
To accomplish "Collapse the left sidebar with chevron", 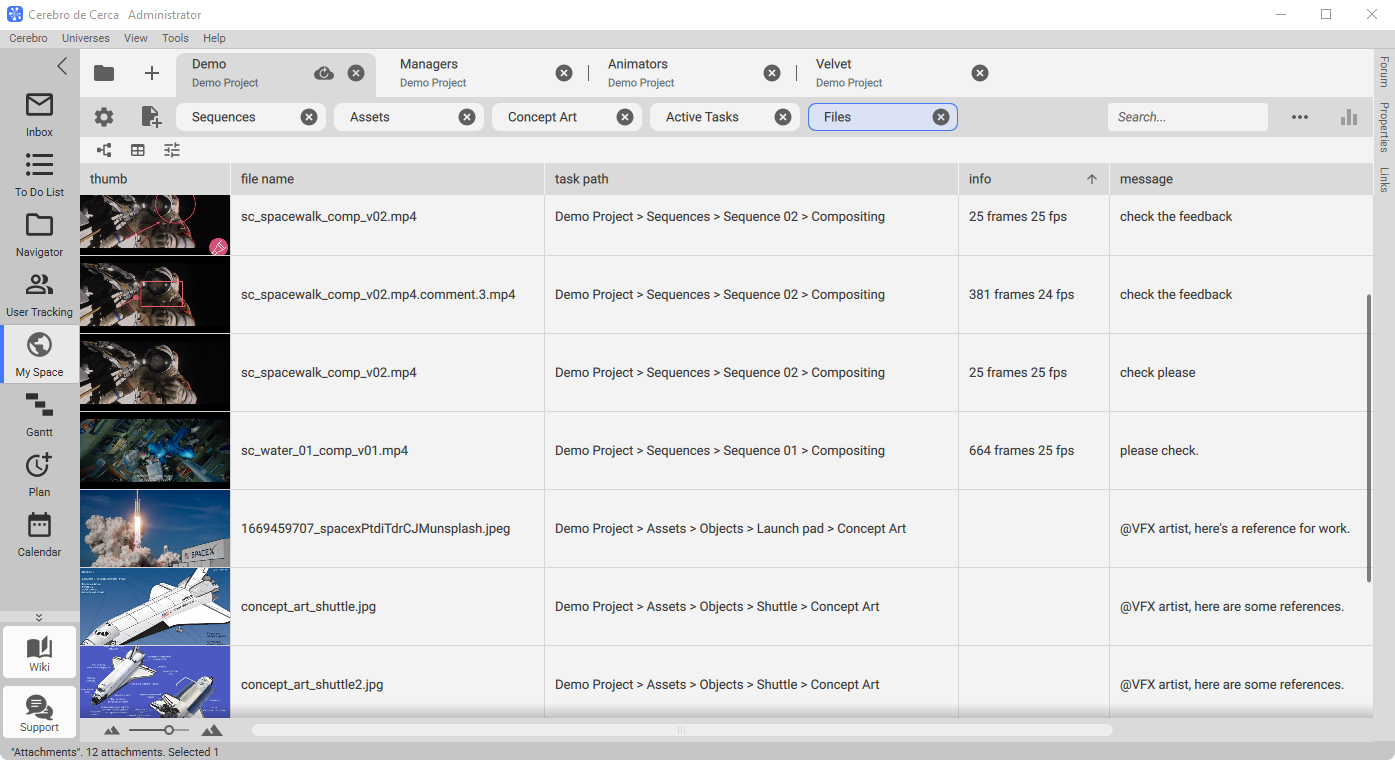I will (x=62, y=66).
